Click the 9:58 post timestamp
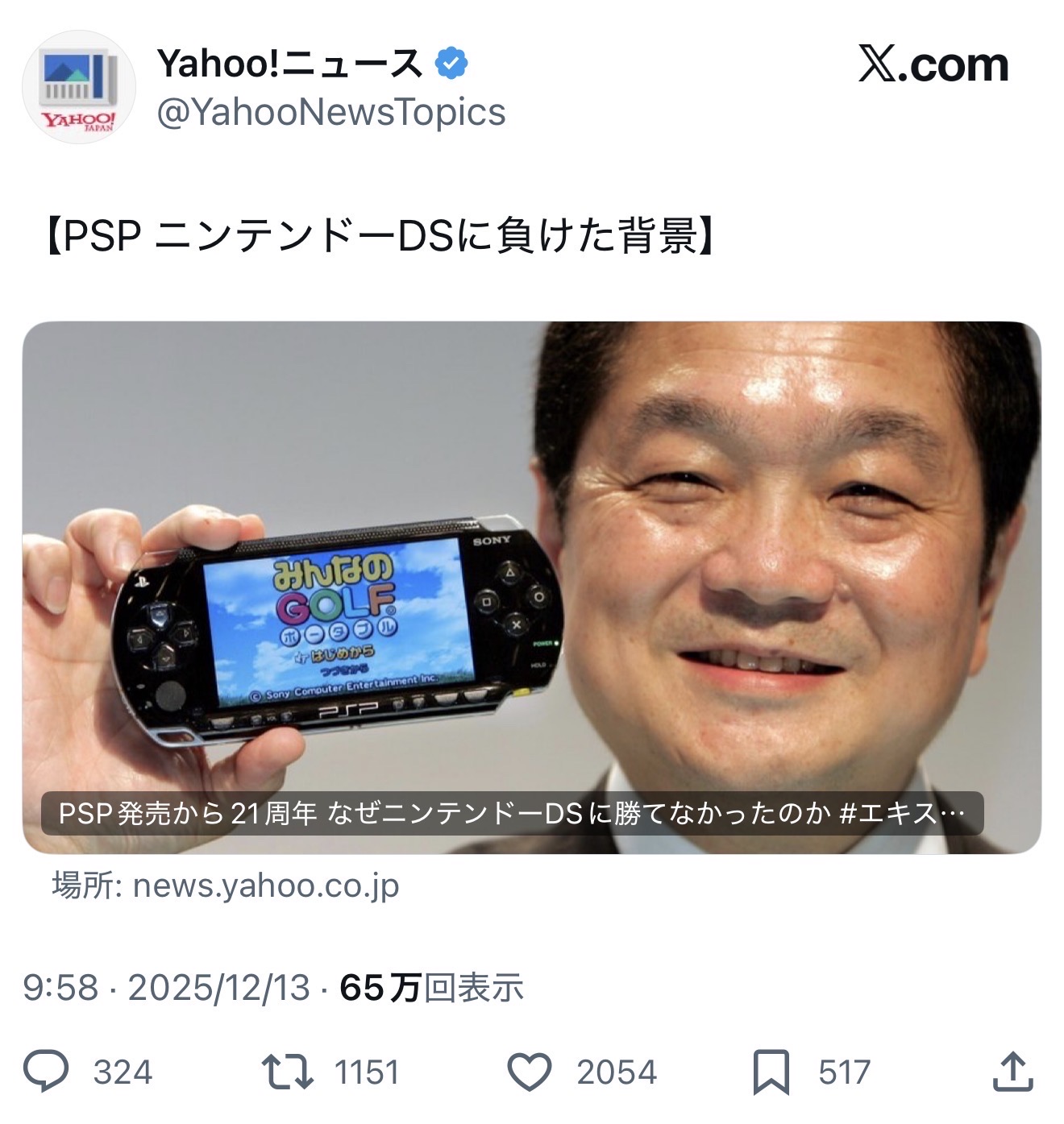1064x1124 pixels. click(x=60, y=988)
